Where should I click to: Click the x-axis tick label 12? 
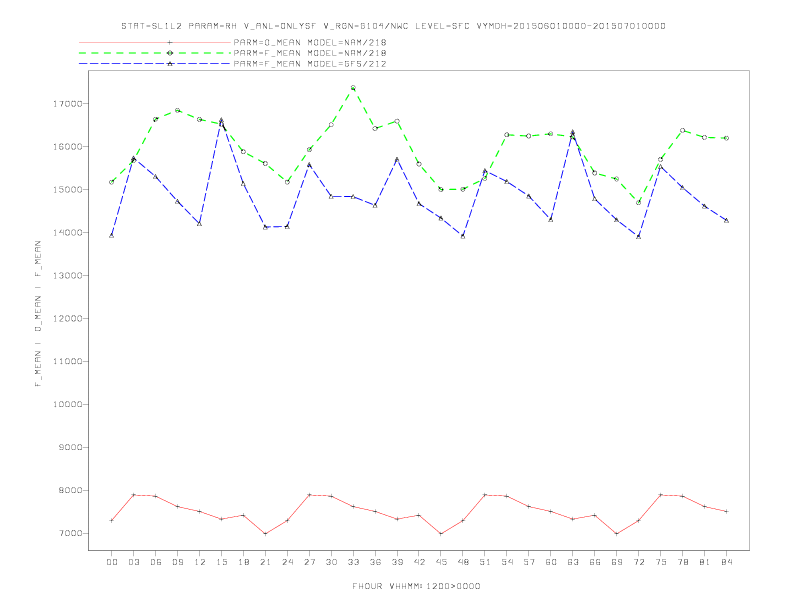tap(200, 562)
